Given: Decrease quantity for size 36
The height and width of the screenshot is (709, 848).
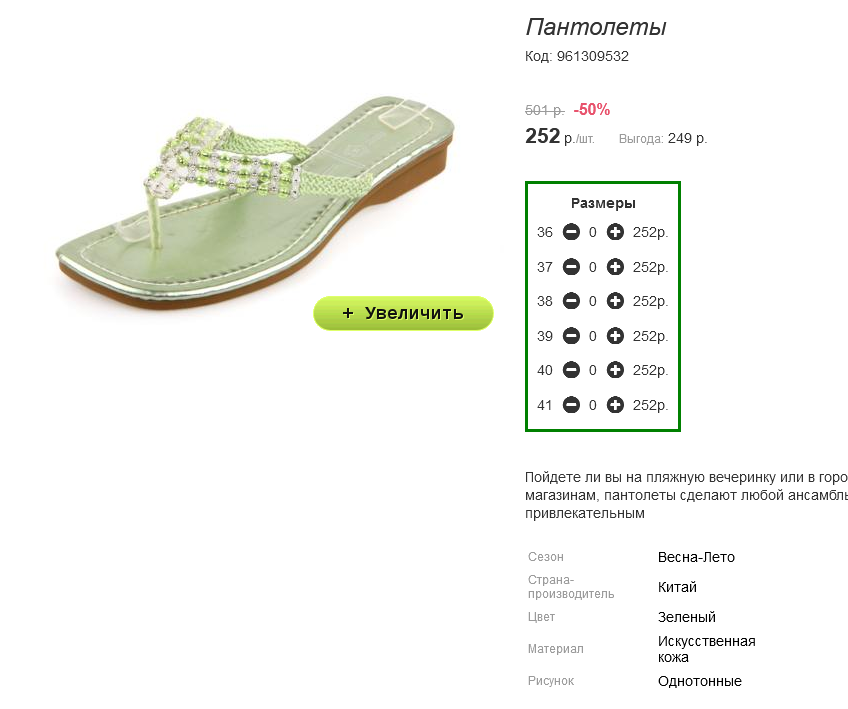Looking at the screenshot, I should 571,232.
